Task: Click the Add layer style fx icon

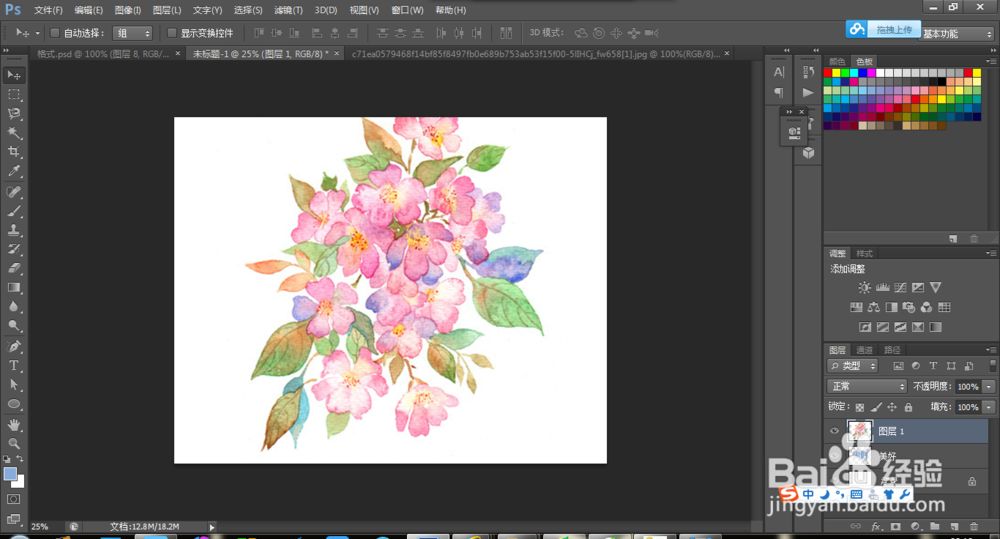Action: click(x=876, y=526)
